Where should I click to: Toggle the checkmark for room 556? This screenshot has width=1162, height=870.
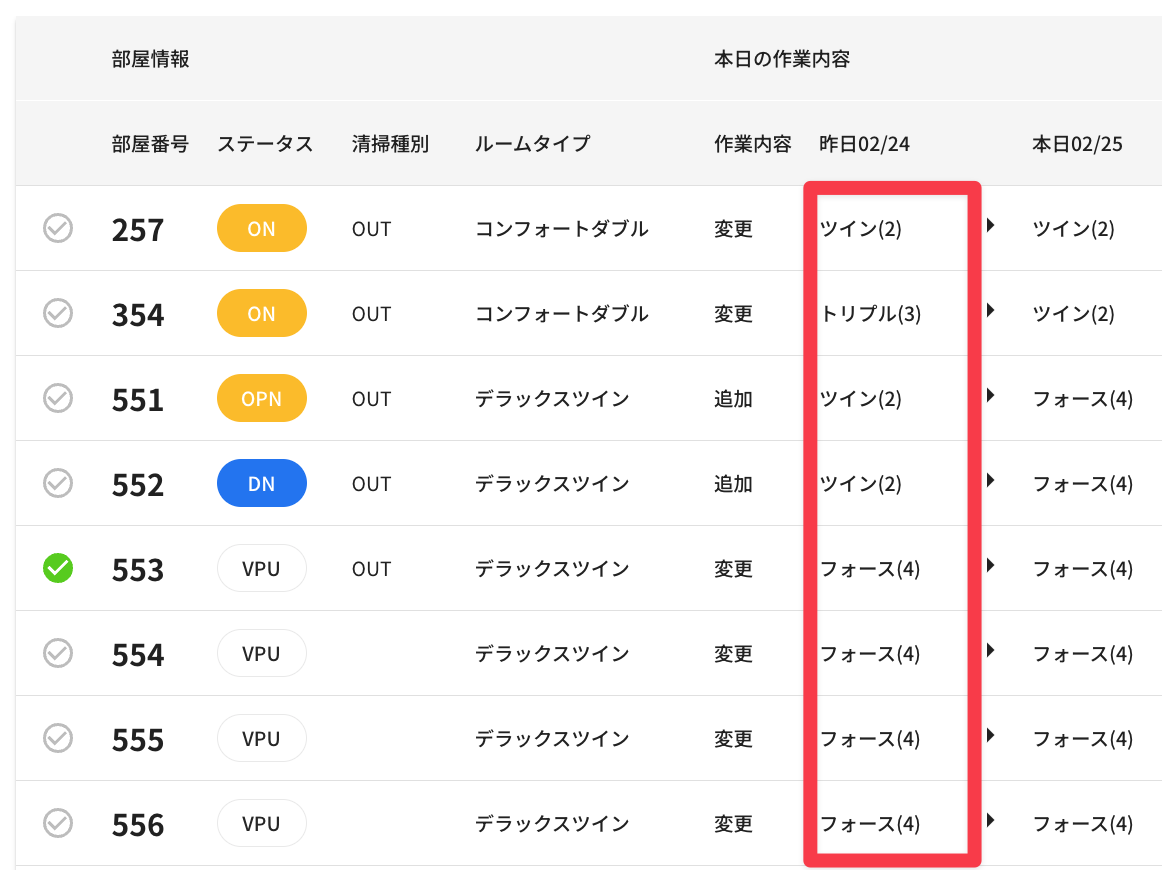pyautogui.click(x=58, y=824)
